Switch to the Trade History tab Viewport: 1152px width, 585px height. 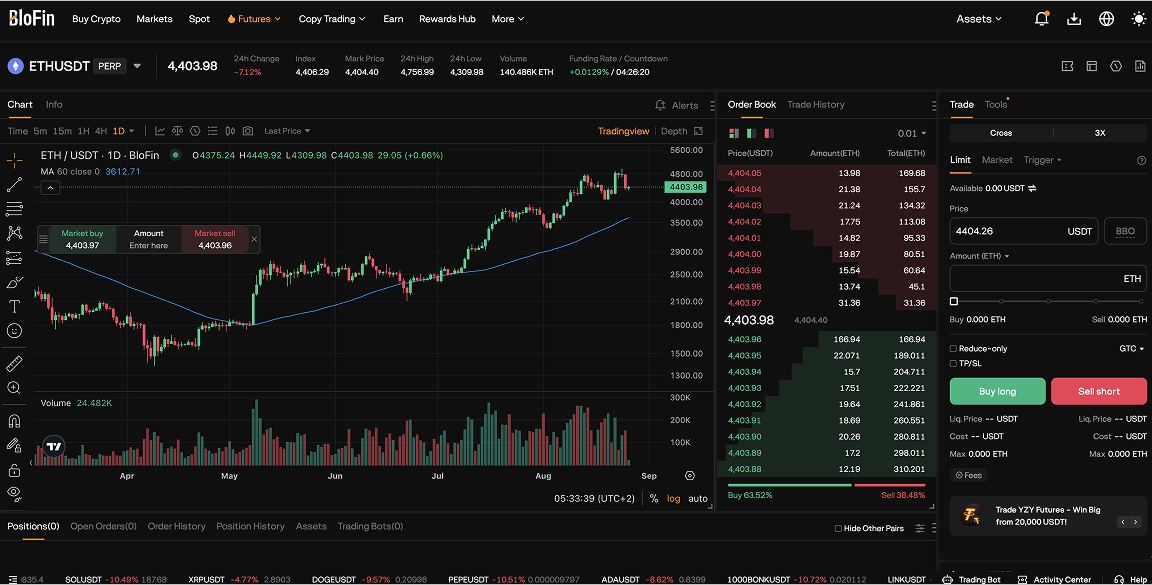coord(816,104)
